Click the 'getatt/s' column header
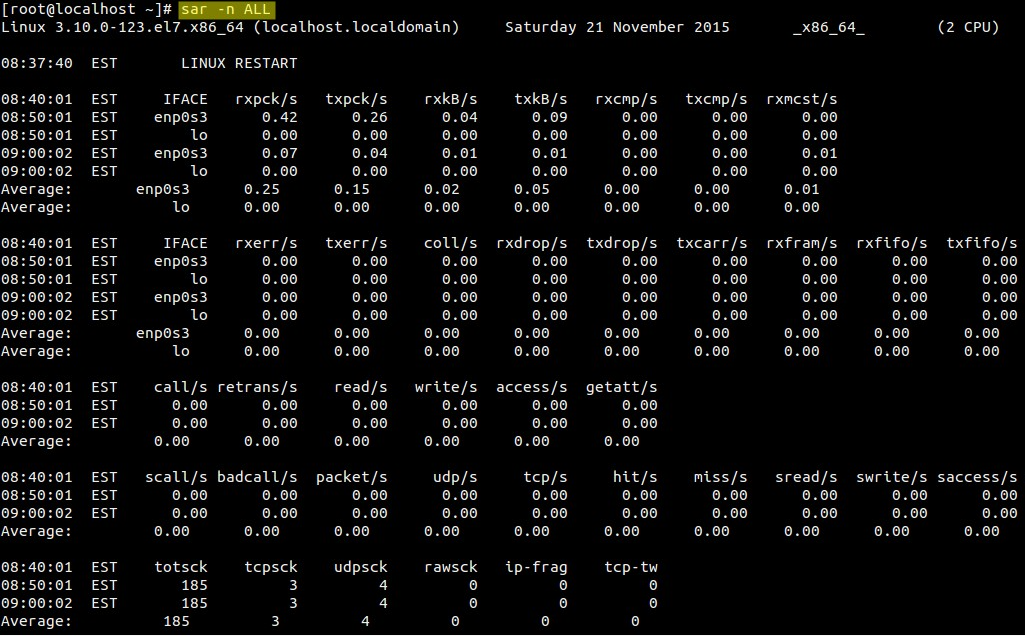 (x=622, y=387)
